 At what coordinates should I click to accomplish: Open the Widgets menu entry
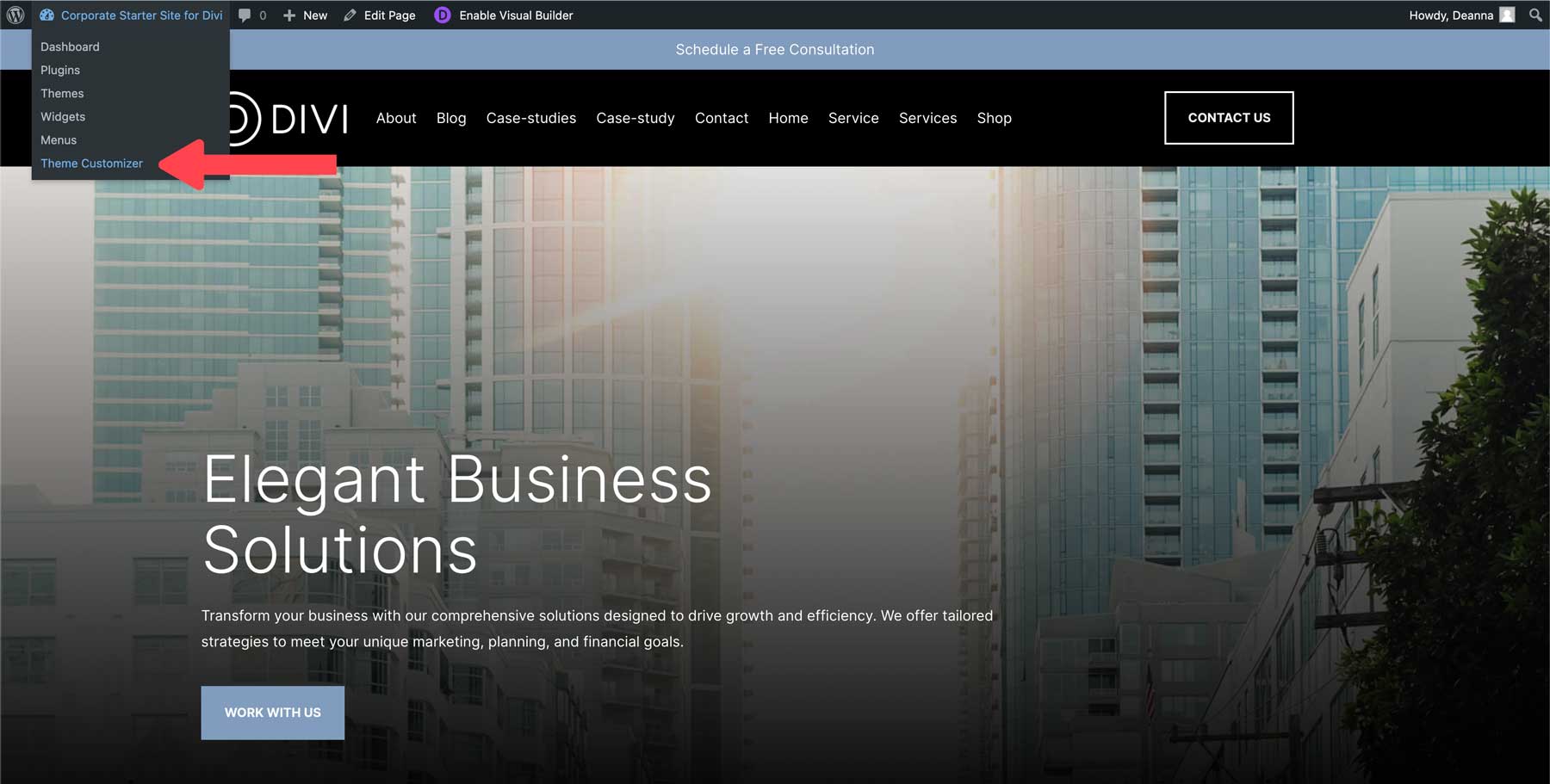click(62, 116)
